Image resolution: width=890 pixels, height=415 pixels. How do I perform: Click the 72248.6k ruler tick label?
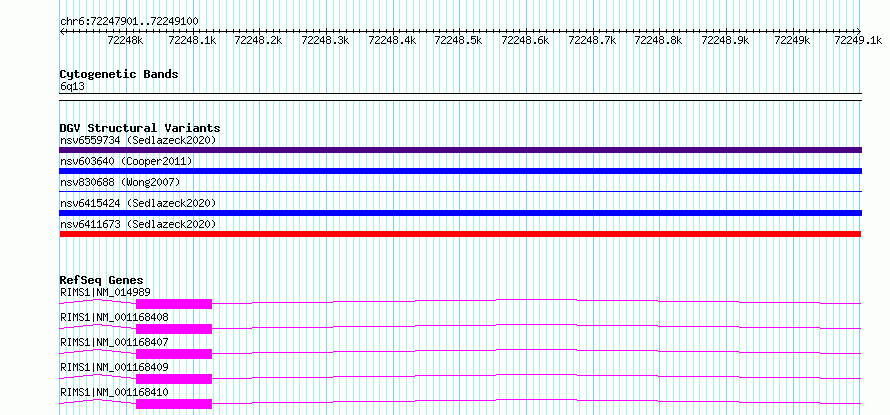[x=525, y=40]
